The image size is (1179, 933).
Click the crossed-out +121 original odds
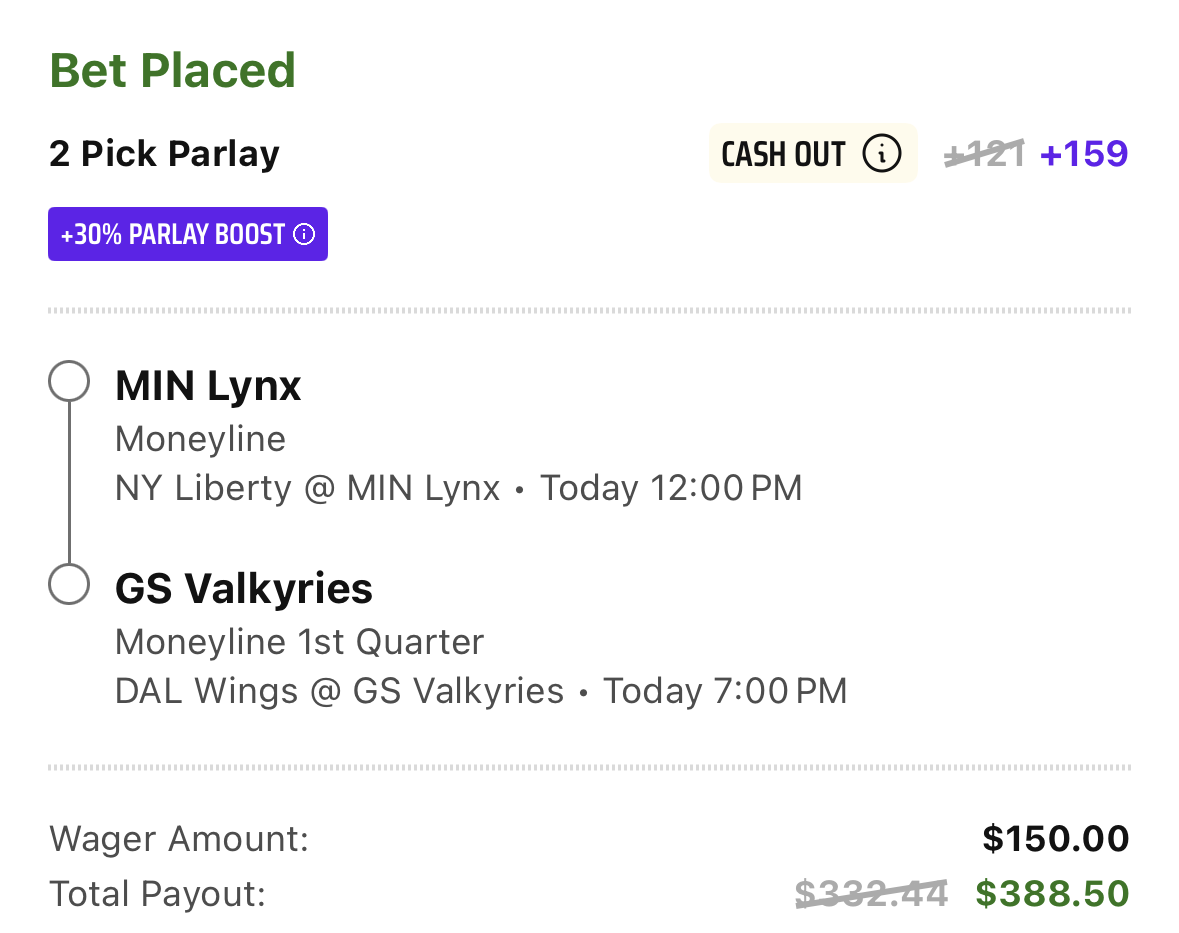(x=984, y=153)
